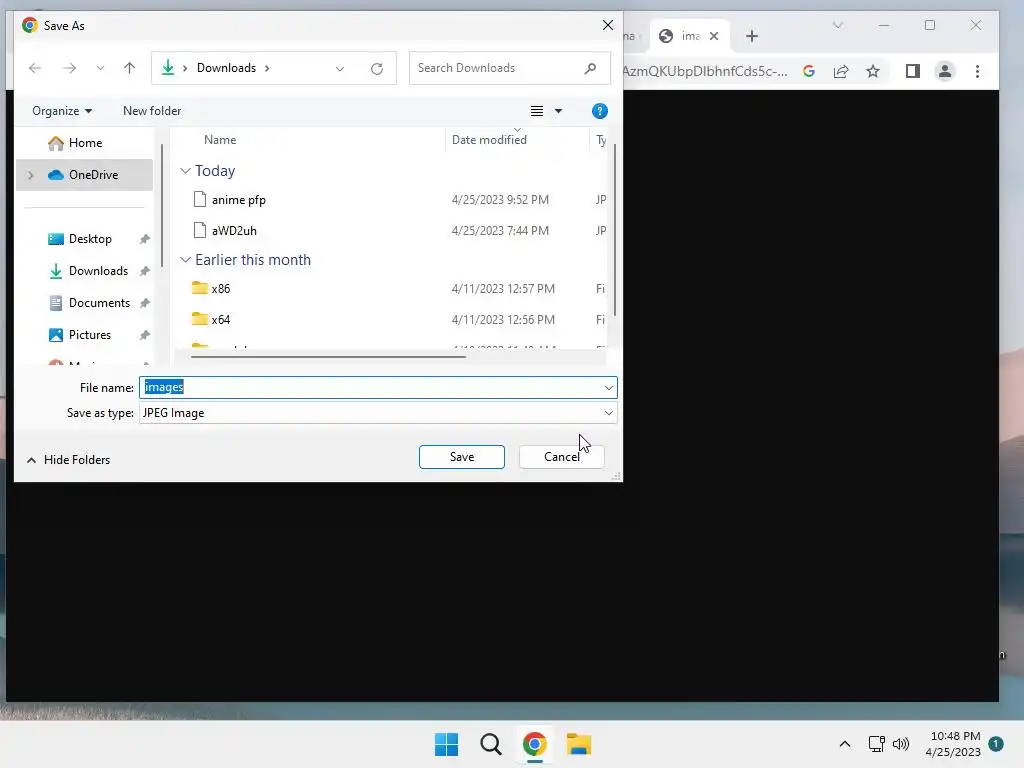Open Downloads in the navigation pane
The height and width of the screenshot is (768, 1024).
pyautogui.click(x=98, y=271)
